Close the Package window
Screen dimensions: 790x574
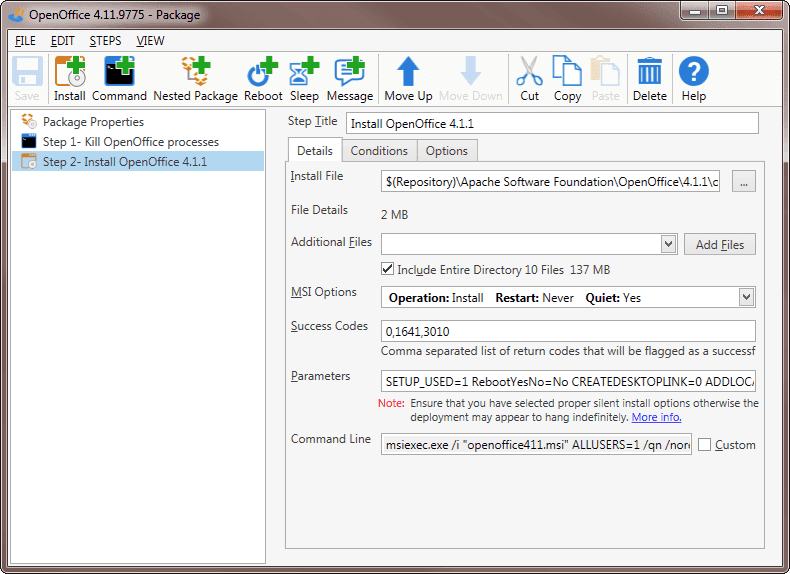(x=759, y=11)
